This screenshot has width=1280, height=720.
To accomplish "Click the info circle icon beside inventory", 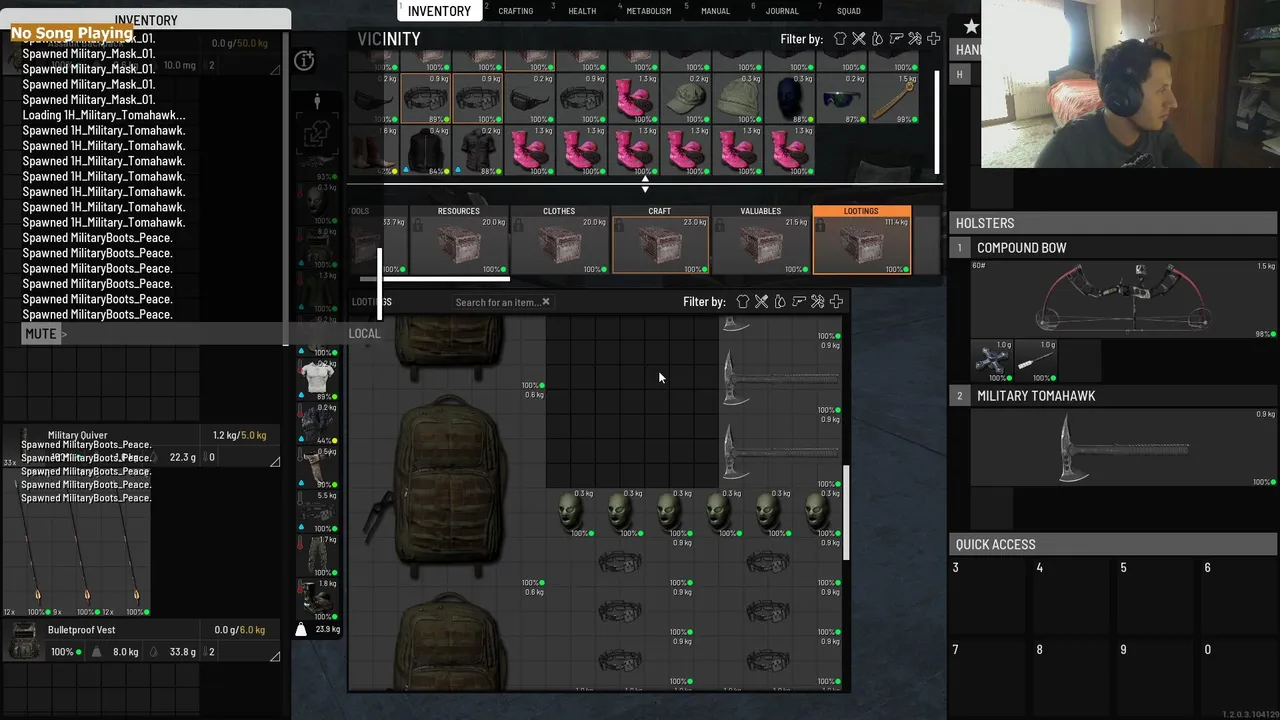I will [x=304, y=61].
